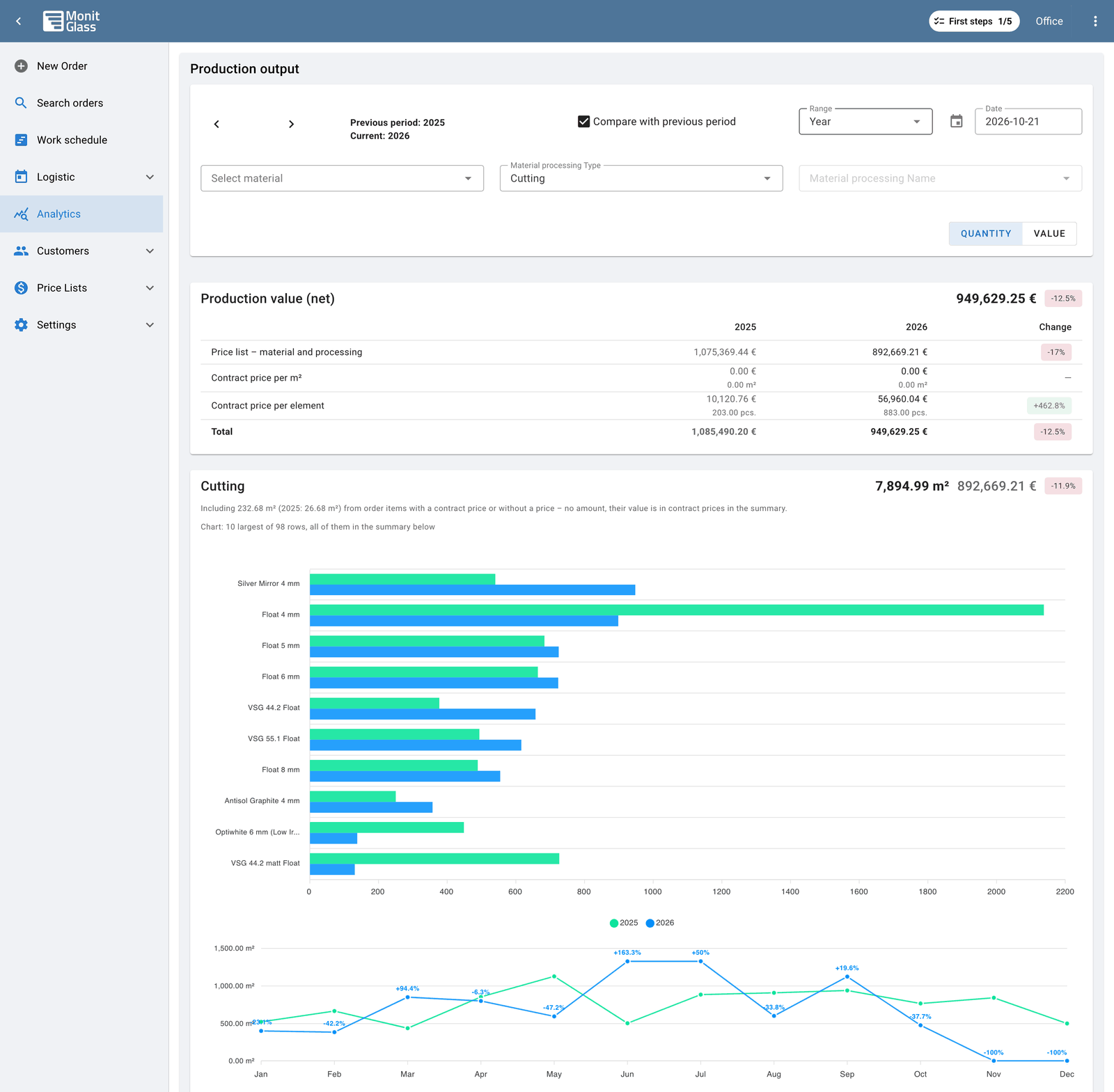Expand the Price Lists menu chevron
The image size is (1114, 1092).
coord(150,287)
